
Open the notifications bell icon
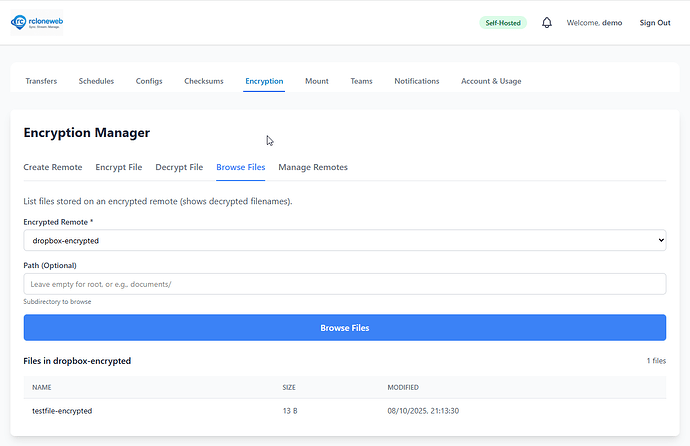pos(547,23)
